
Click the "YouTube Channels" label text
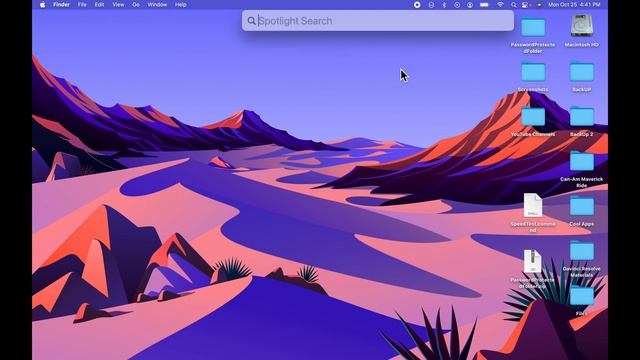(533, 134)
